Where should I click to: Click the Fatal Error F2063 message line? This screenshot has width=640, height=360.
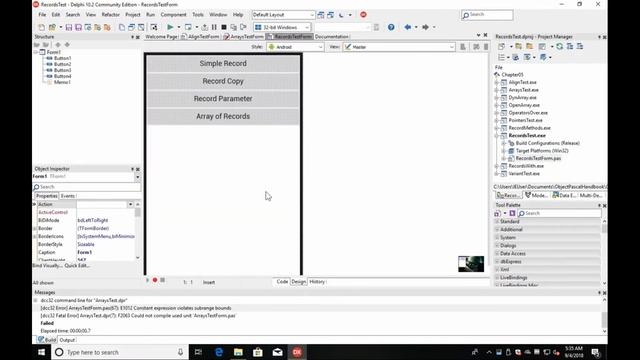pos(138,316)
